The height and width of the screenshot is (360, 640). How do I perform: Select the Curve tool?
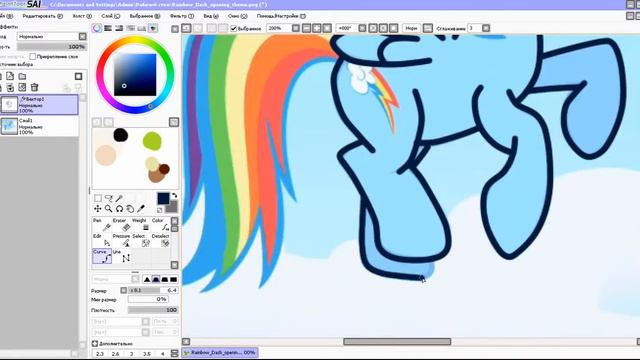point(102,256)
